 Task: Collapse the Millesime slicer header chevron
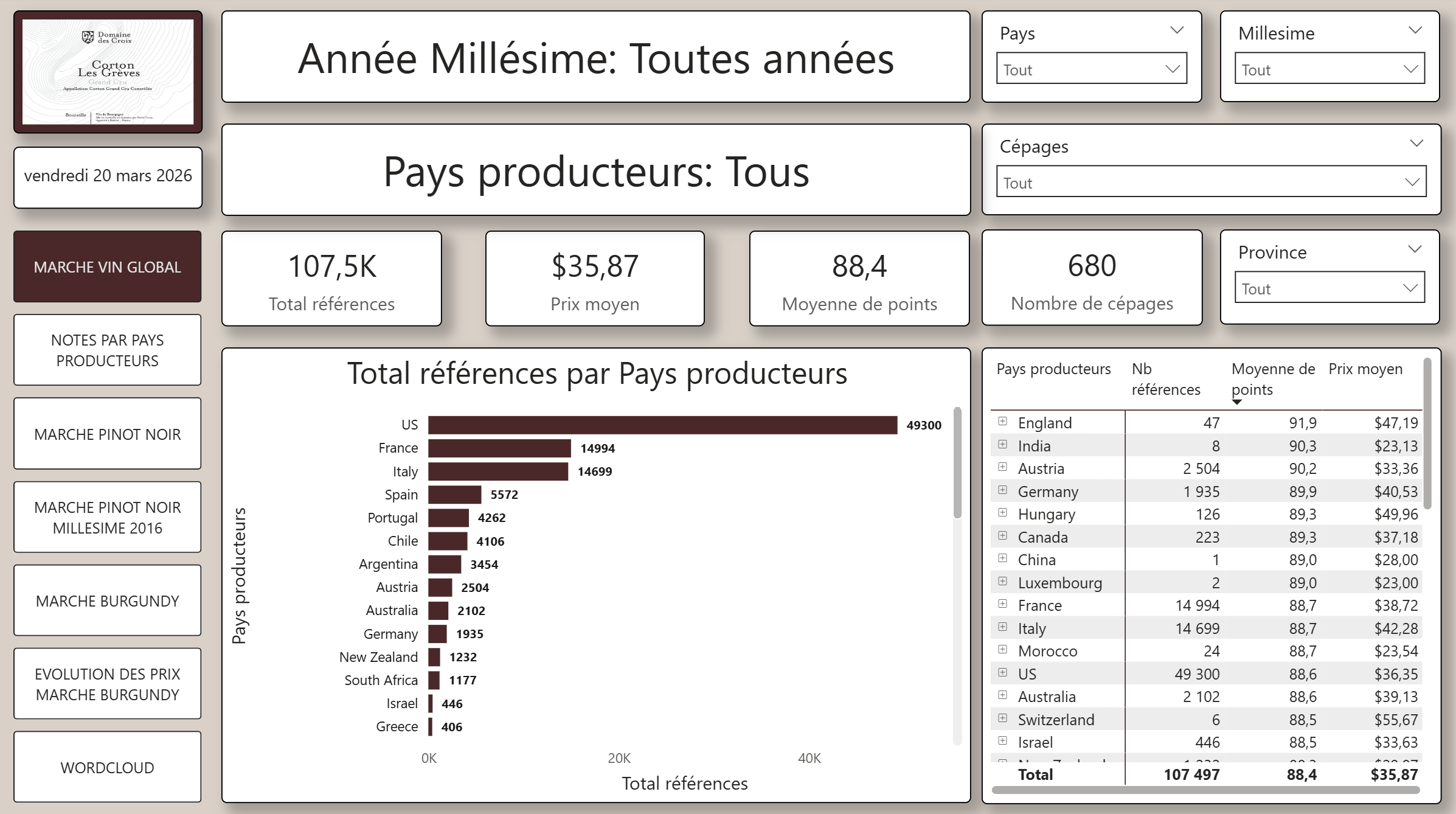pyautogui.click(x=1415, y=30)
